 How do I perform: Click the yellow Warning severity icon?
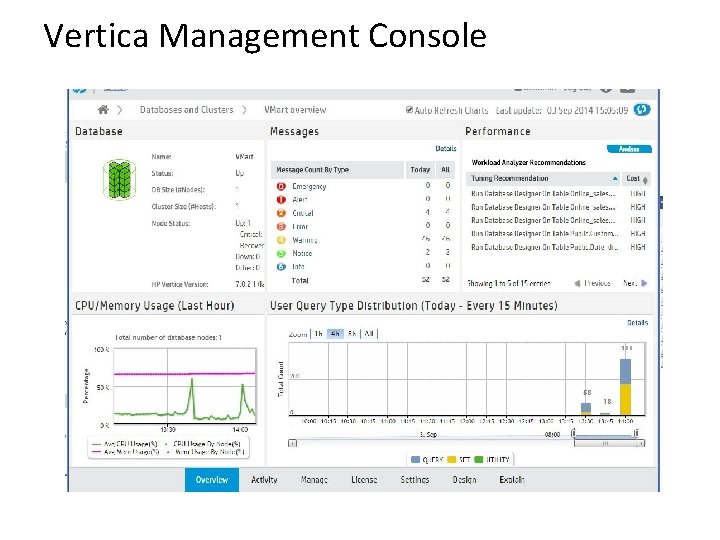tap(281, 240)
